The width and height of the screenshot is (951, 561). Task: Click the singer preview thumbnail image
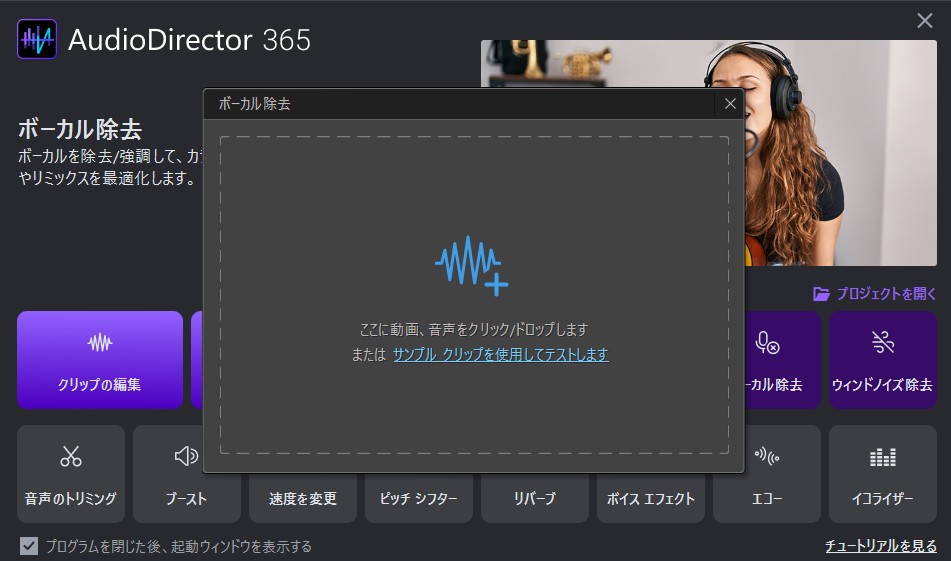(840, 153)
